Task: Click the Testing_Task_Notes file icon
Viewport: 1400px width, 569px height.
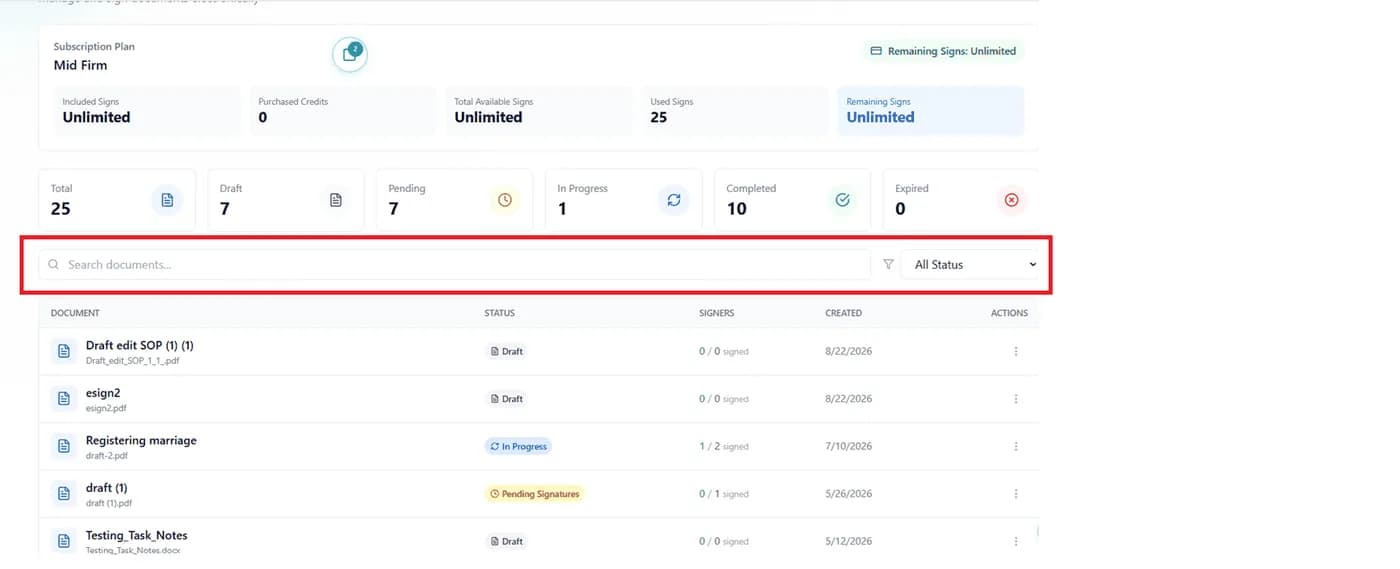Action: pyautogui.click(x=64, y=541)
